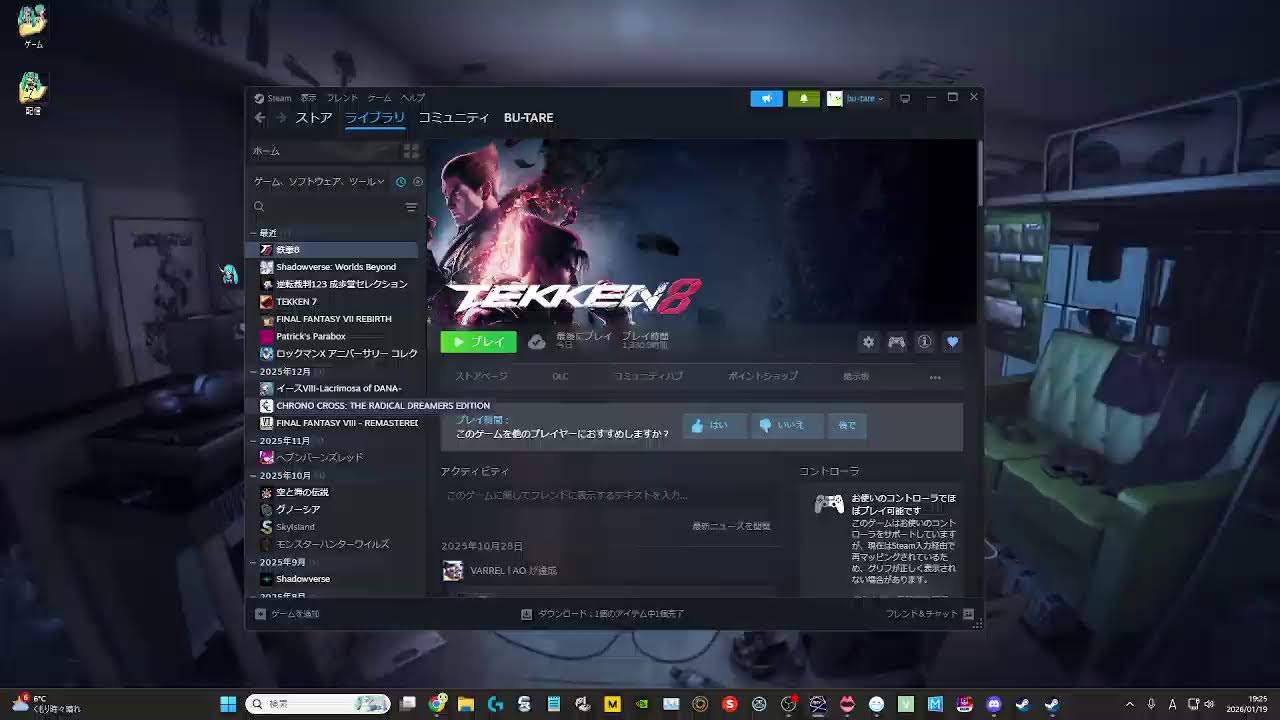
Task: Open 掲示板 link
Action: click(x=856, y=377)
